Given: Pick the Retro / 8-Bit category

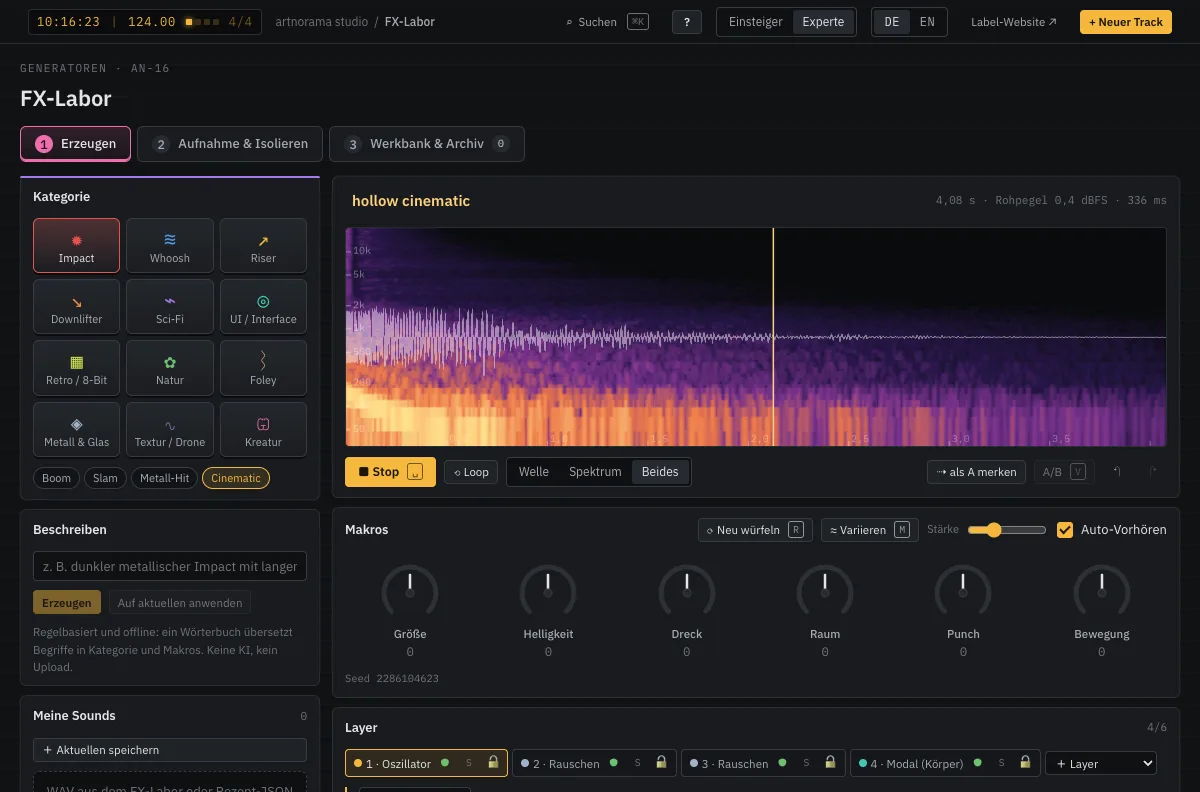Looking at the screenshot, I should 76,368.
